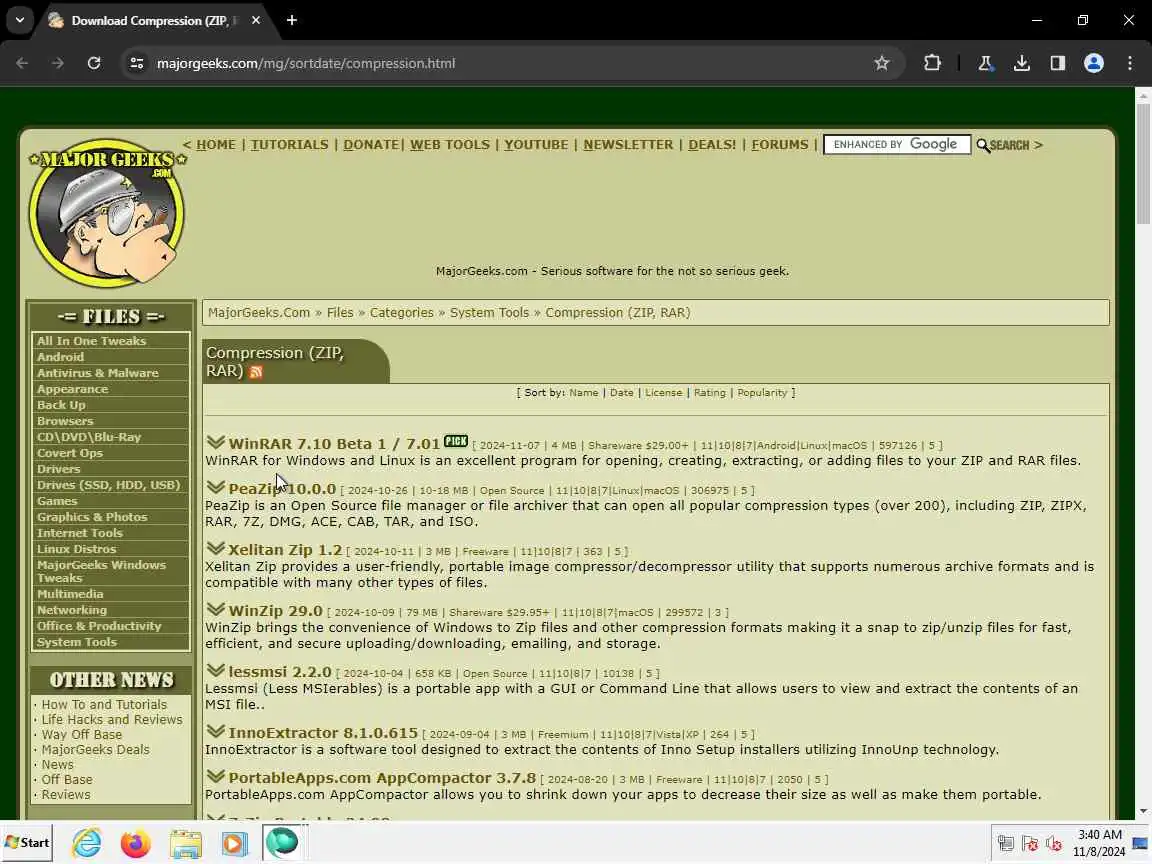Launch Firefox from taskbar

[135, 843]
